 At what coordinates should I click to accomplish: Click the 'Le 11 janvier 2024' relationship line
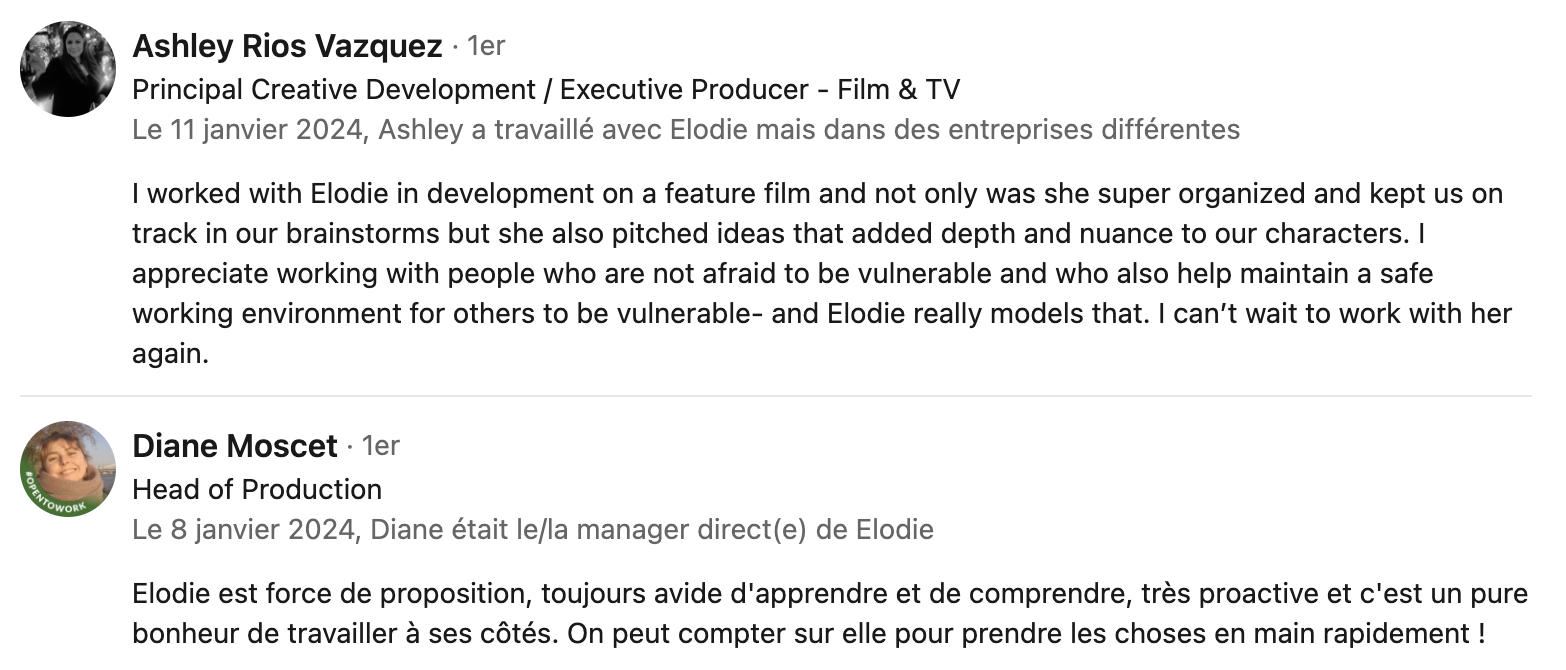(686, 130)
